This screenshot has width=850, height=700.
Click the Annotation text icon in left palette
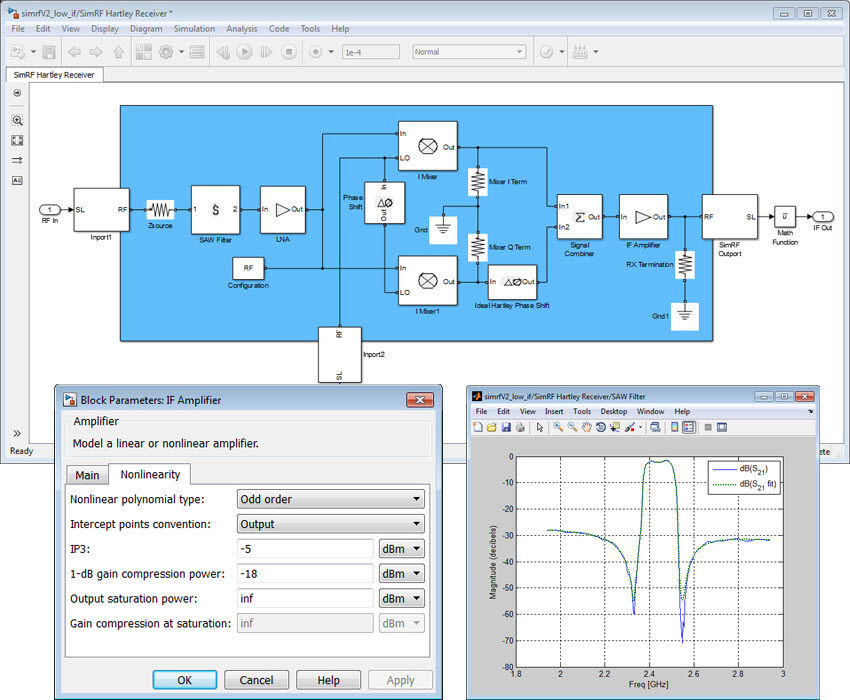point(17,181)
